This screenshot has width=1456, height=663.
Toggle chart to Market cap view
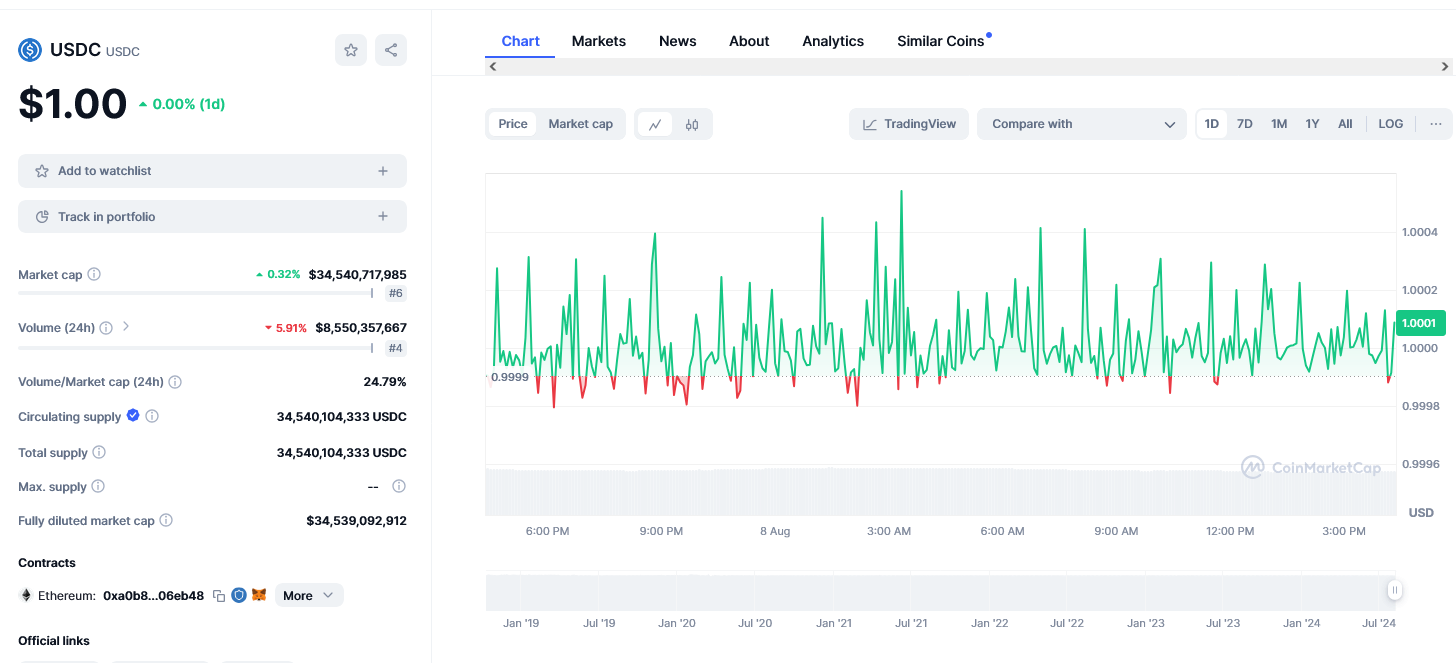580,124
